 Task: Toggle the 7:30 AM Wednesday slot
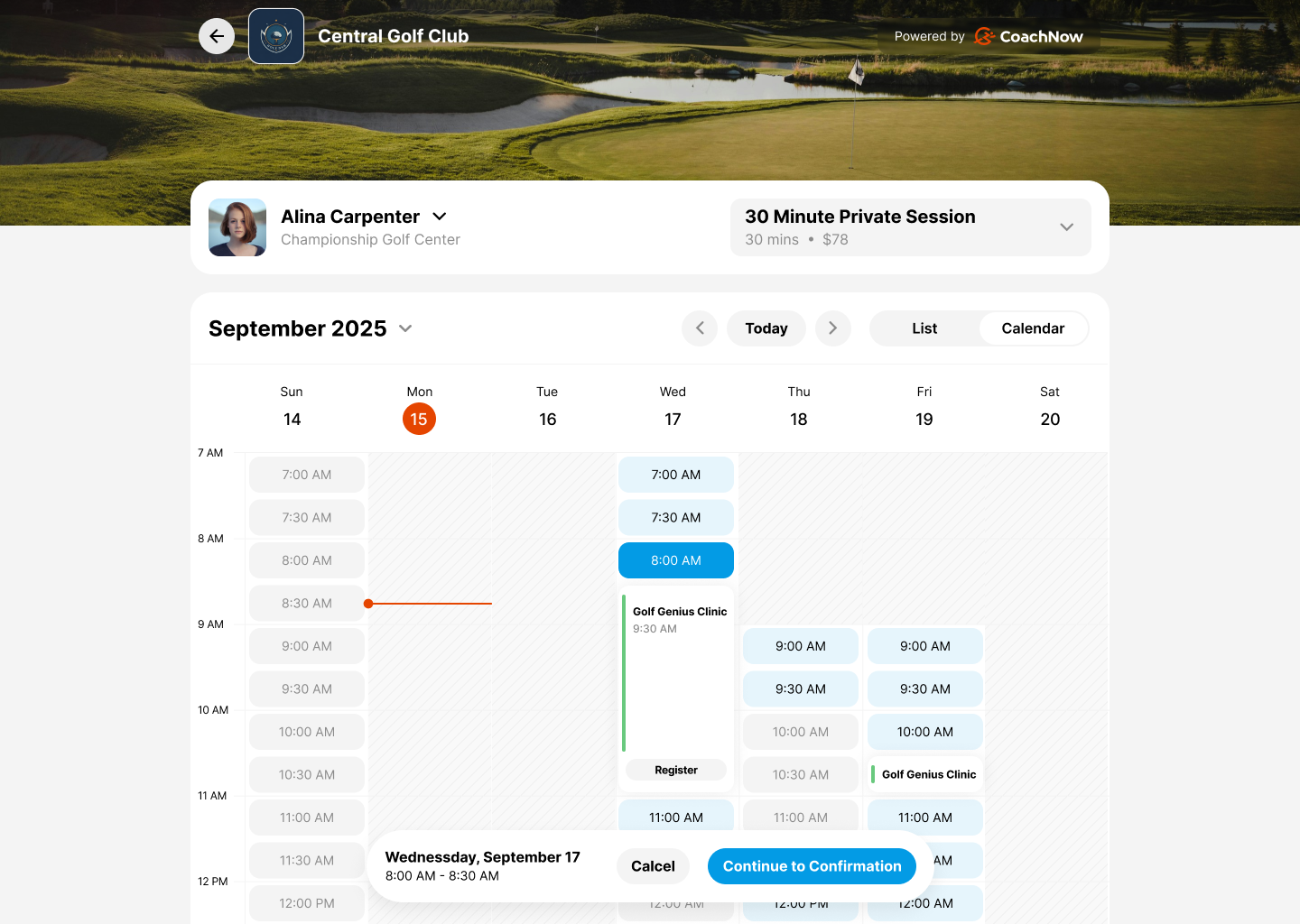pyautogui.click(x=675, y=517)
